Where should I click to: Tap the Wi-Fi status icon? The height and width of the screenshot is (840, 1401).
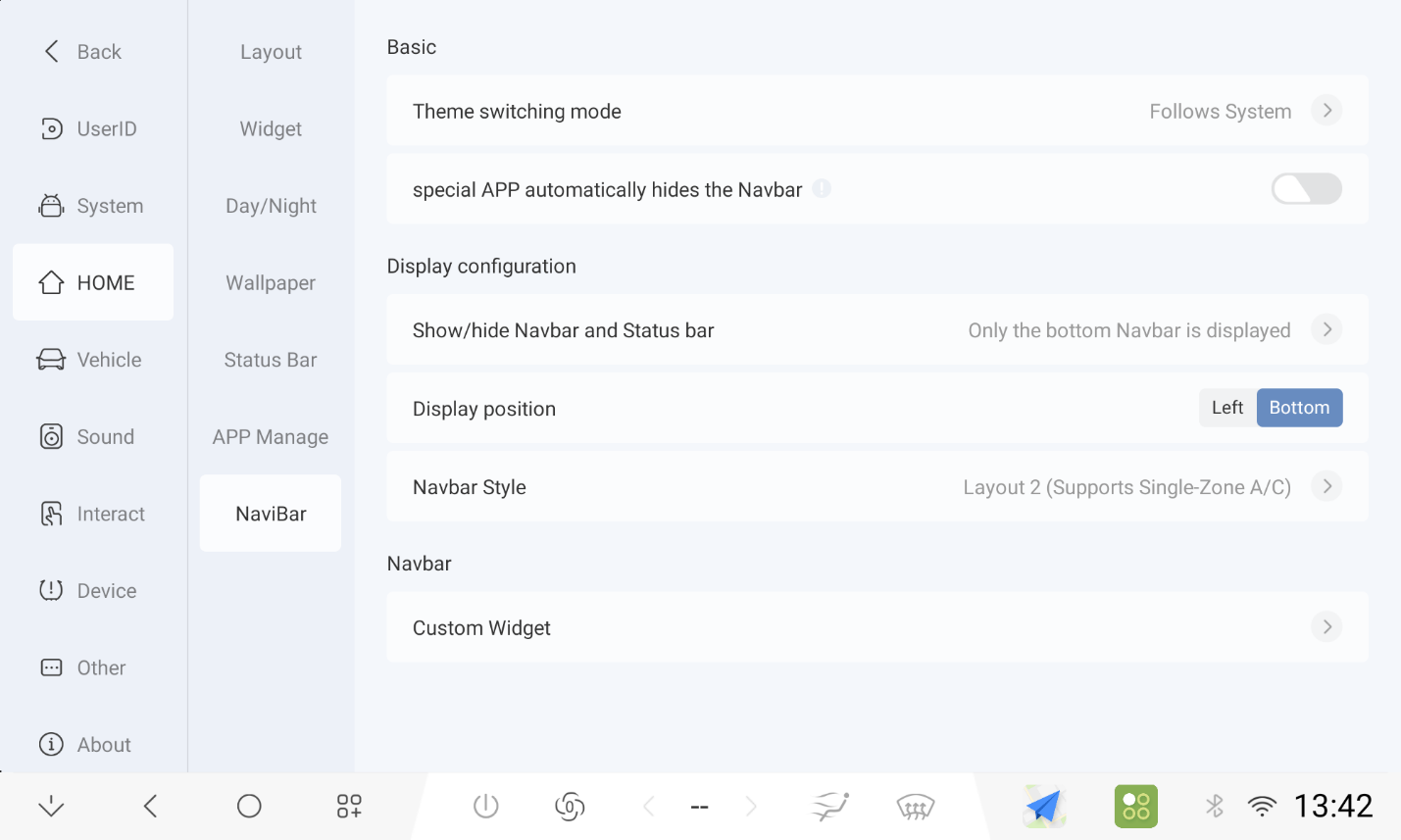pos(1262,807)
